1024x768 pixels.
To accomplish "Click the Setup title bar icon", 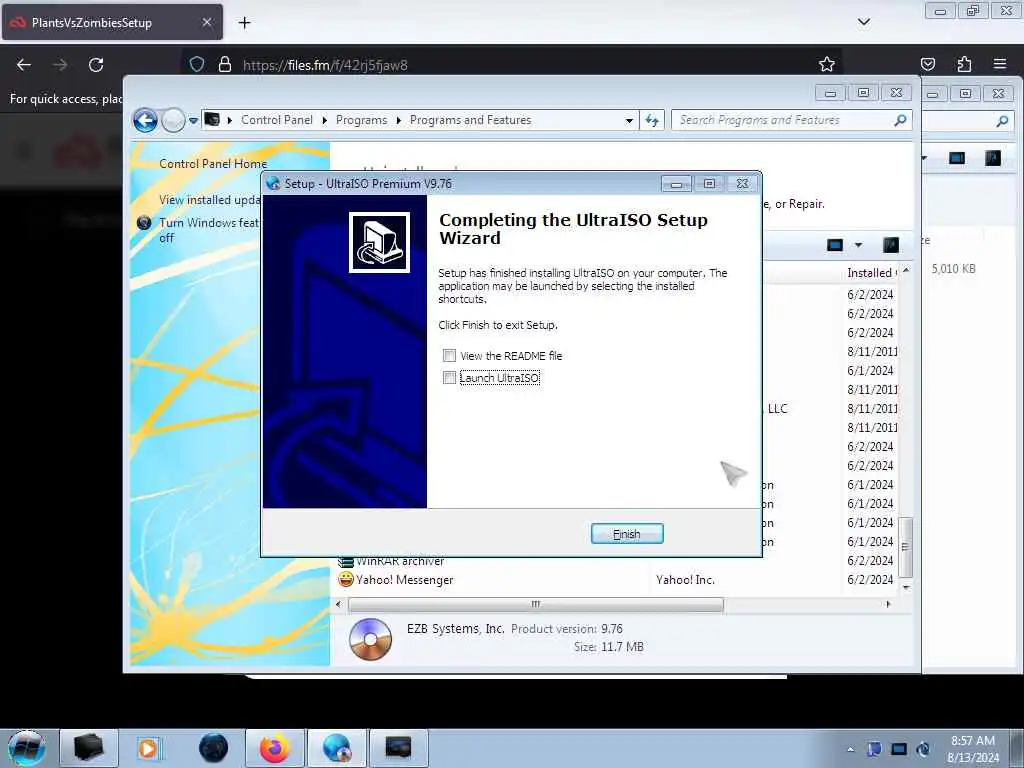I will click(x=273, y=184).
